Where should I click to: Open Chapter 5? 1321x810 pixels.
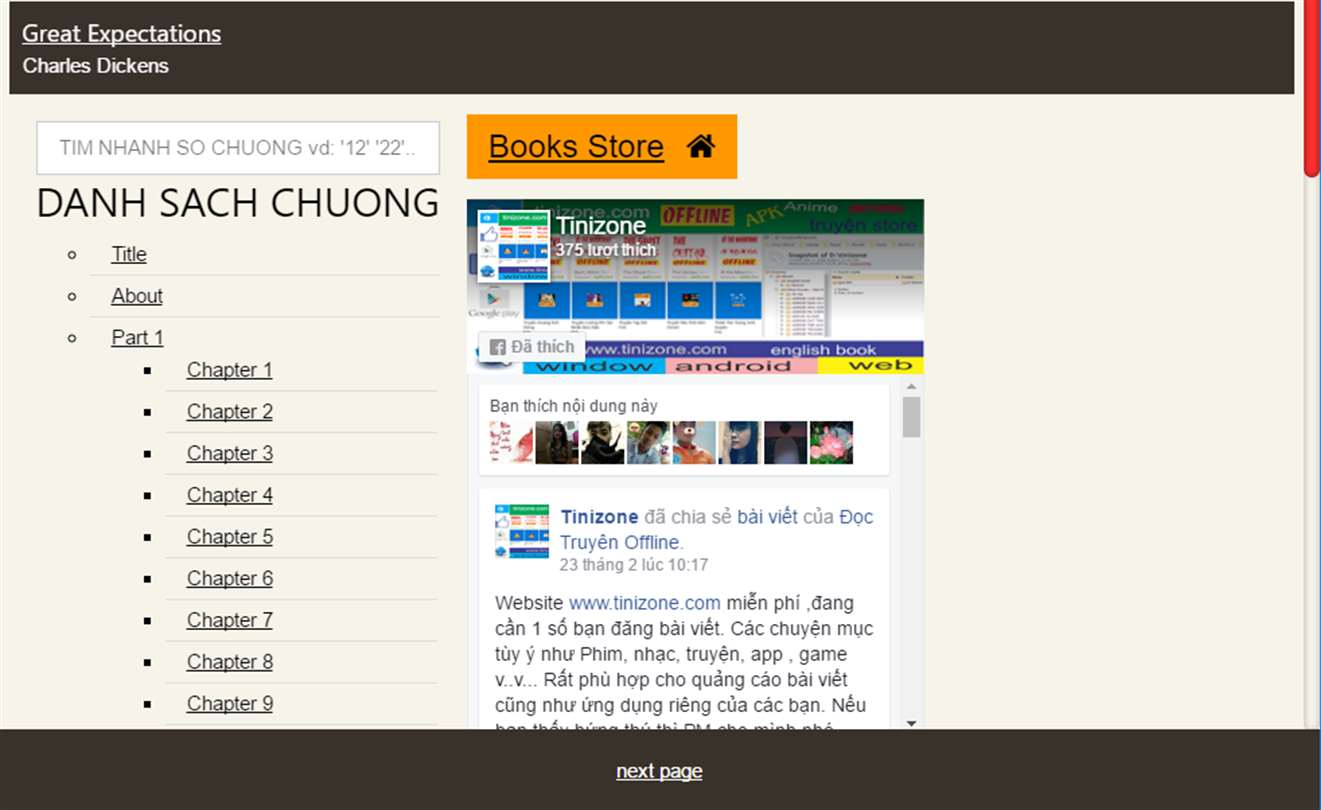point(229,537)
